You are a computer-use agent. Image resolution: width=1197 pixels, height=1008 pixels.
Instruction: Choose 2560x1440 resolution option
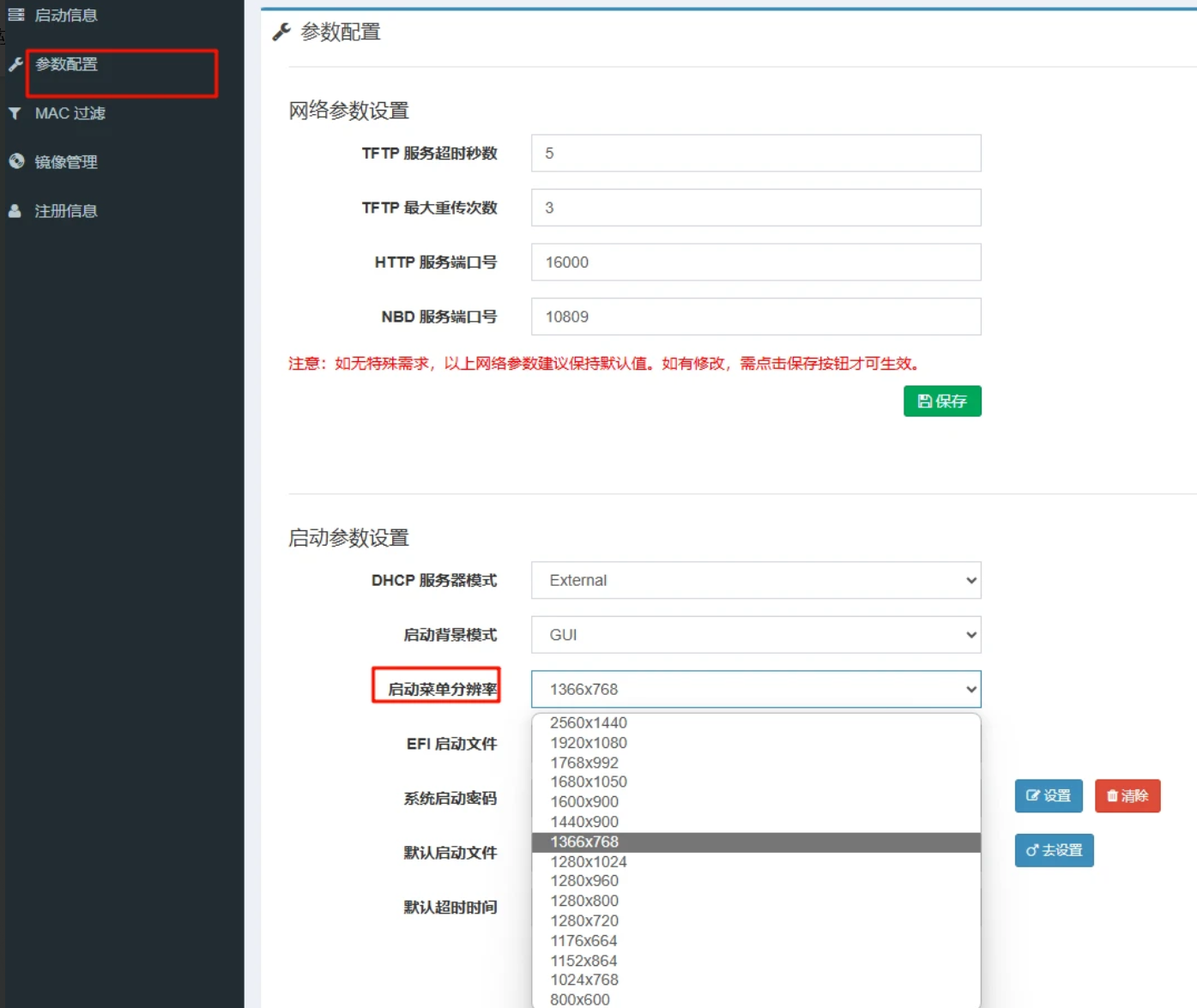756,723
